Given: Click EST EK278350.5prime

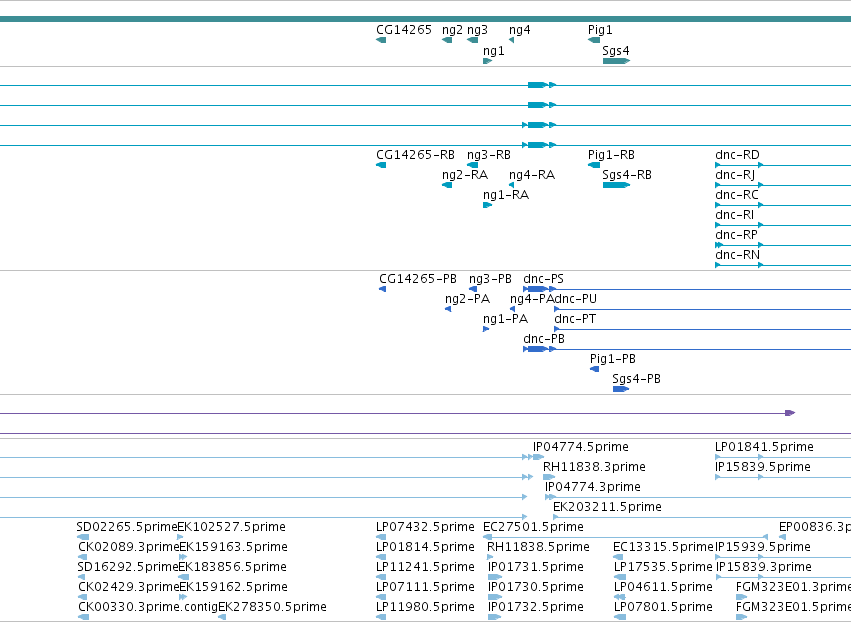Looking at the screenshot, I should 222,617.
